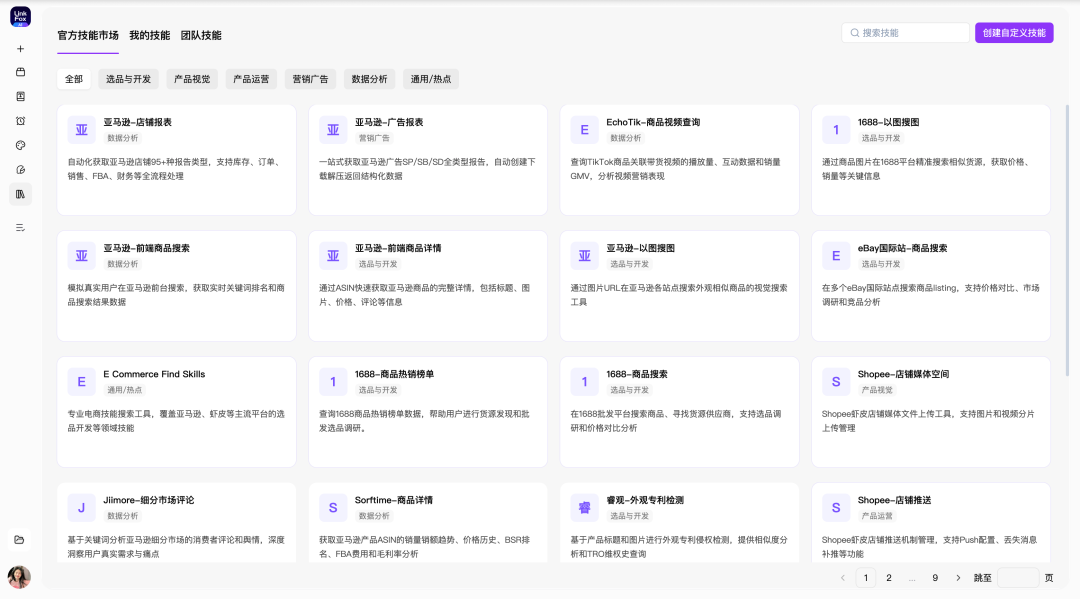Viewport: 1080px width, 599px height.
Task: Filter by 数据分析 category
Action: coord(370,79)
